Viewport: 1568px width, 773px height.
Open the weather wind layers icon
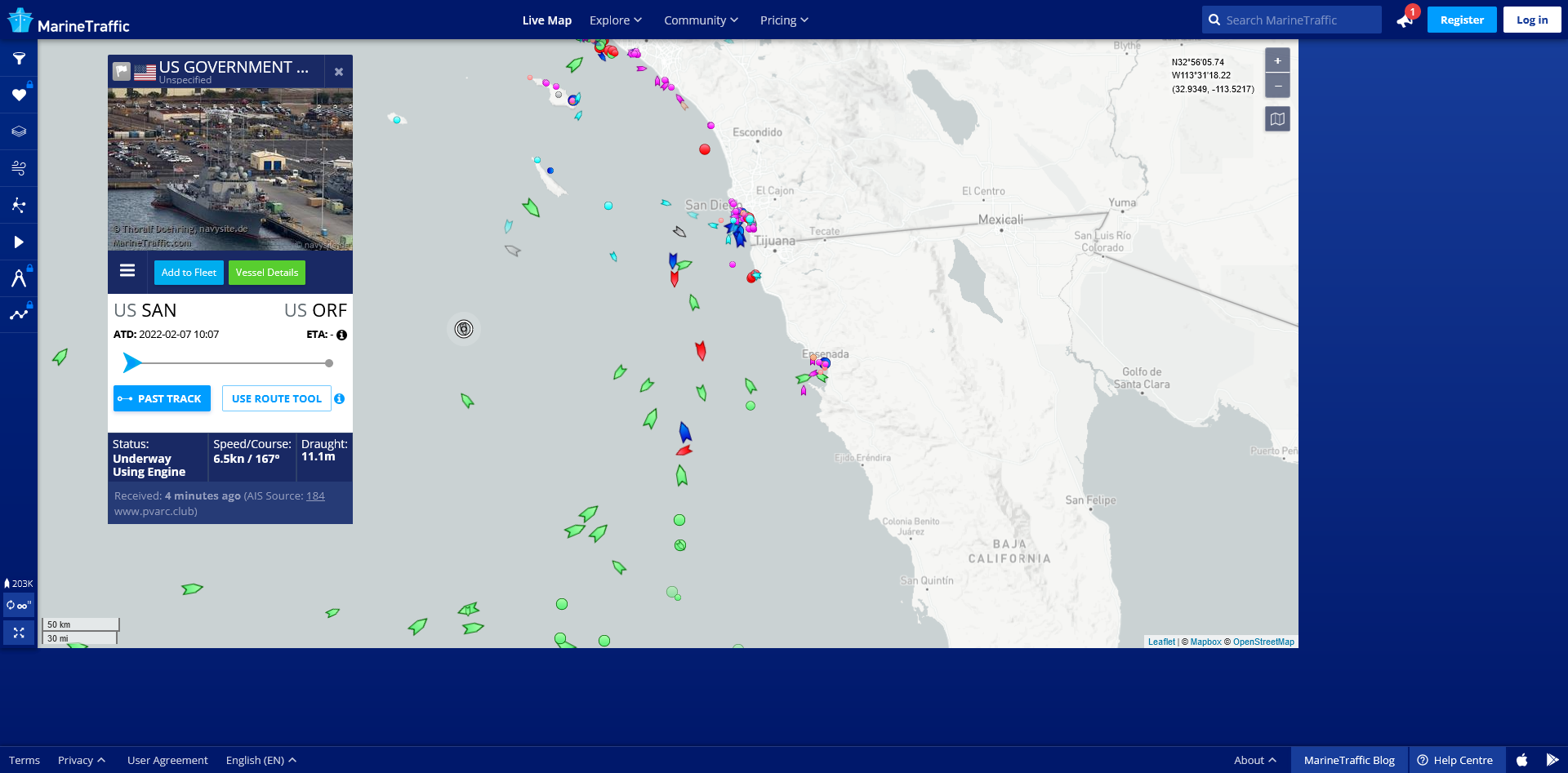click(x=19, y=168)
